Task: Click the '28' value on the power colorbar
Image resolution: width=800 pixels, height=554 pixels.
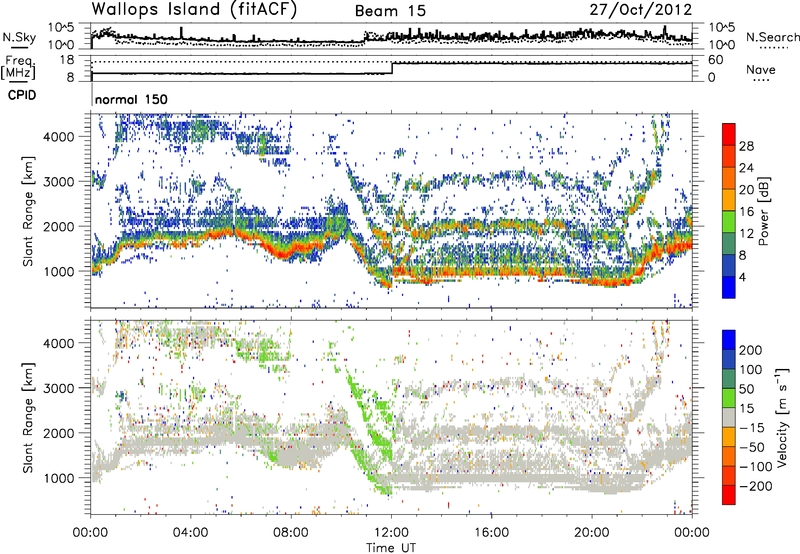Action: click(x=746, y=146)
